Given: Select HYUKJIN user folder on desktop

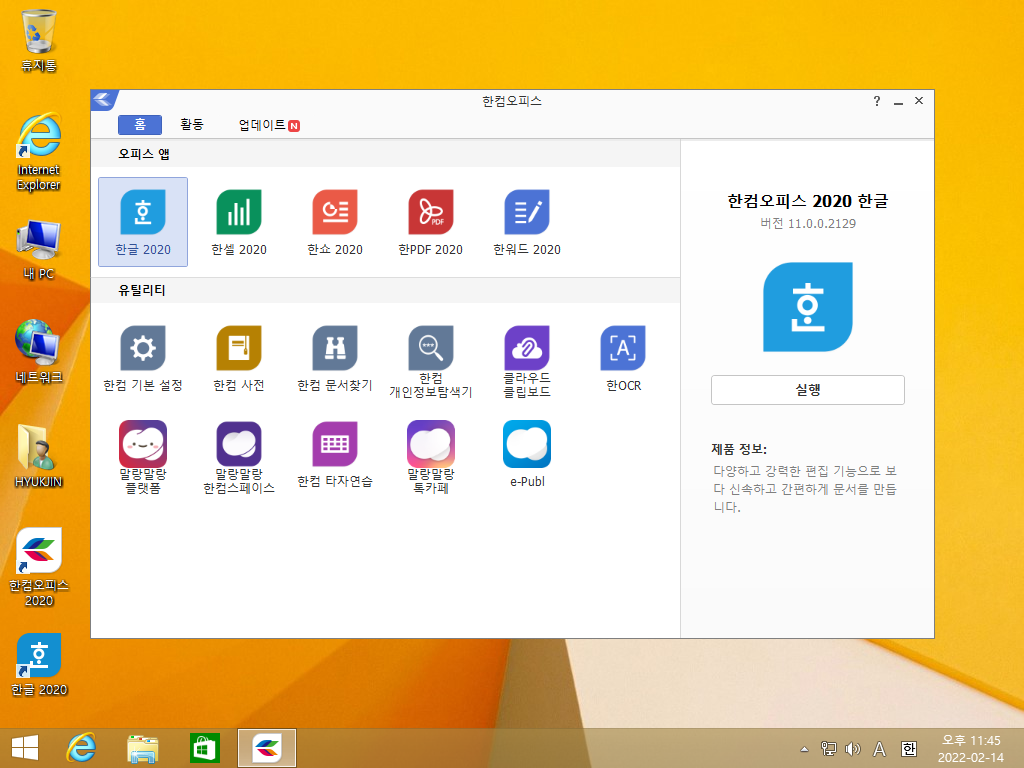Looking at the screenshot, I should pos(39,456).
